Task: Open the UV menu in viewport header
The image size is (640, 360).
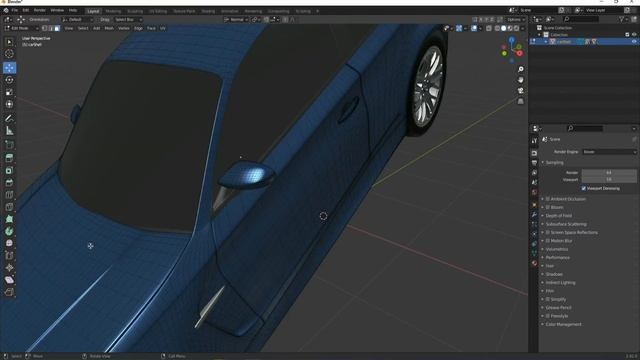Action: (163, 28)
